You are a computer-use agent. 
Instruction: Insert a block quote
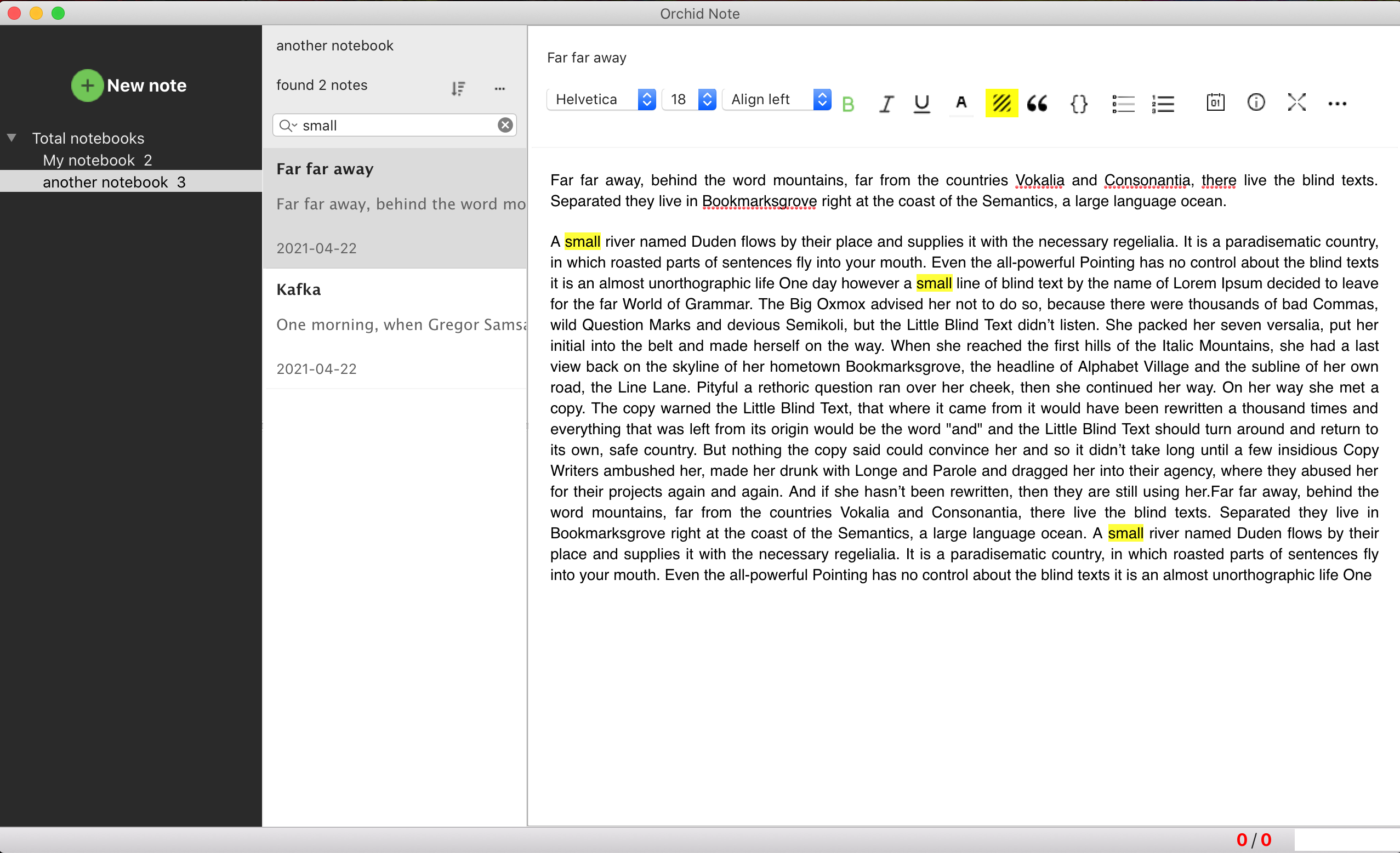point(1038,103)
